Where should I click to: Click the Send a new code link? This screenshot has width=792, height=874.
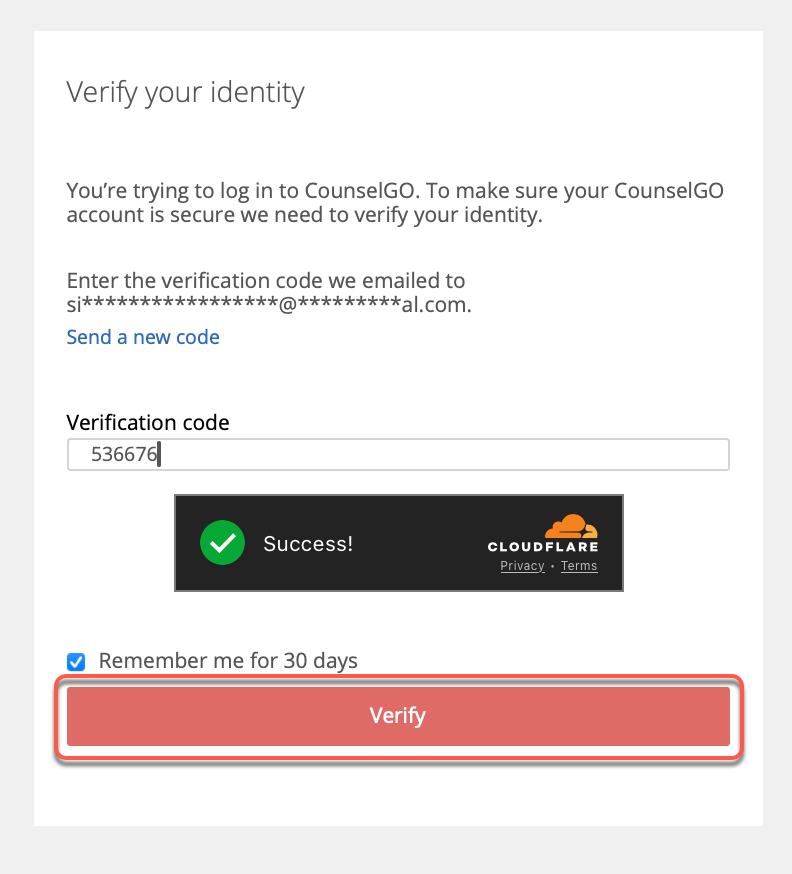coord(143,337)
